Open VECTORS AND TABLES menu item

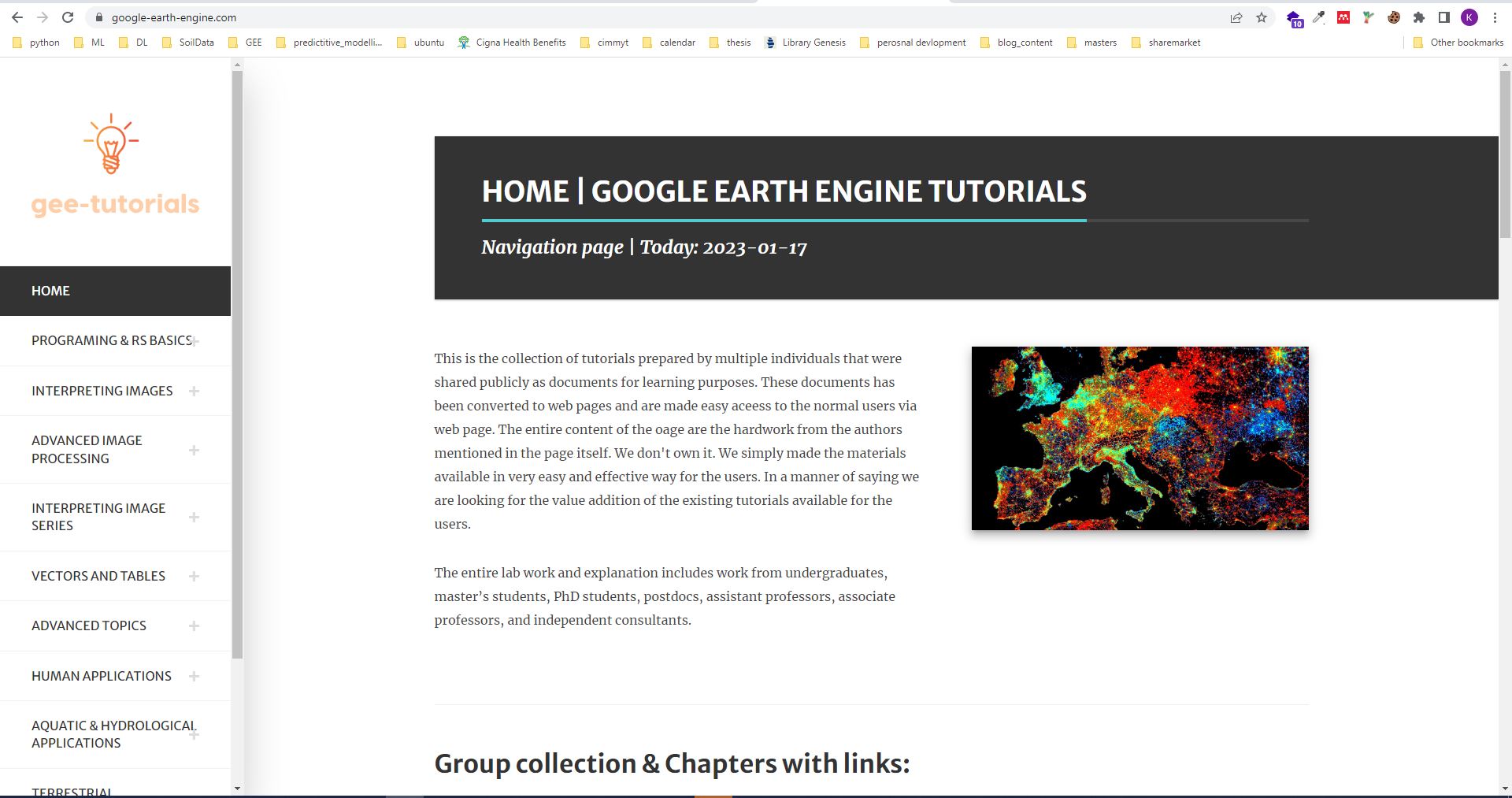tap(115, 576)
